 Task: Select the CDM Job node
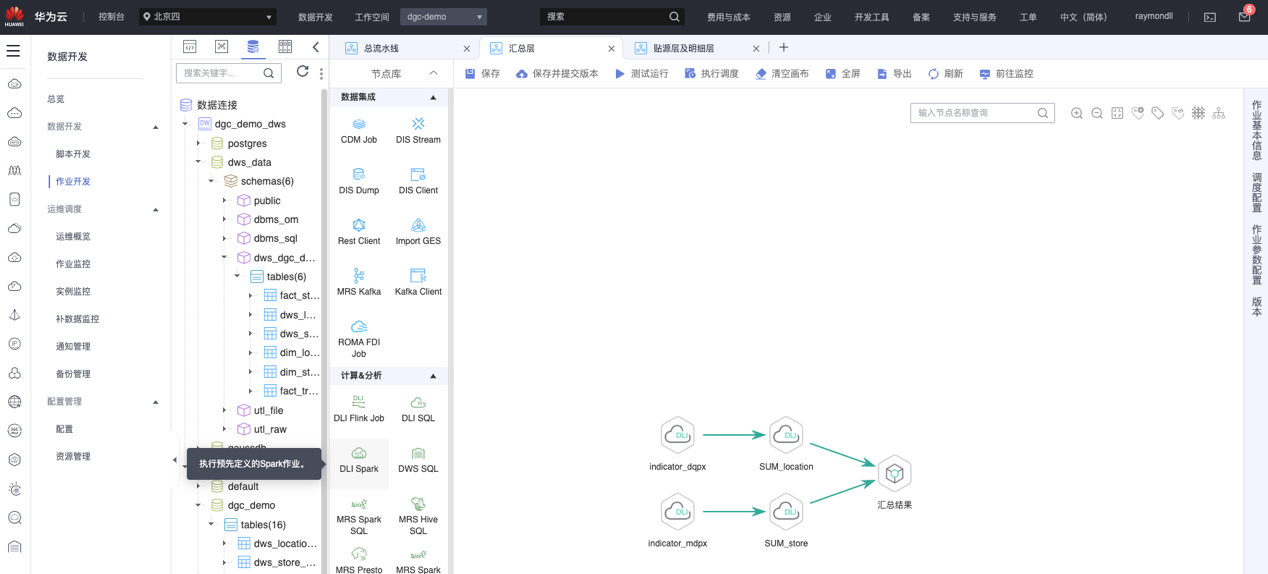click(x=359, y=130)
